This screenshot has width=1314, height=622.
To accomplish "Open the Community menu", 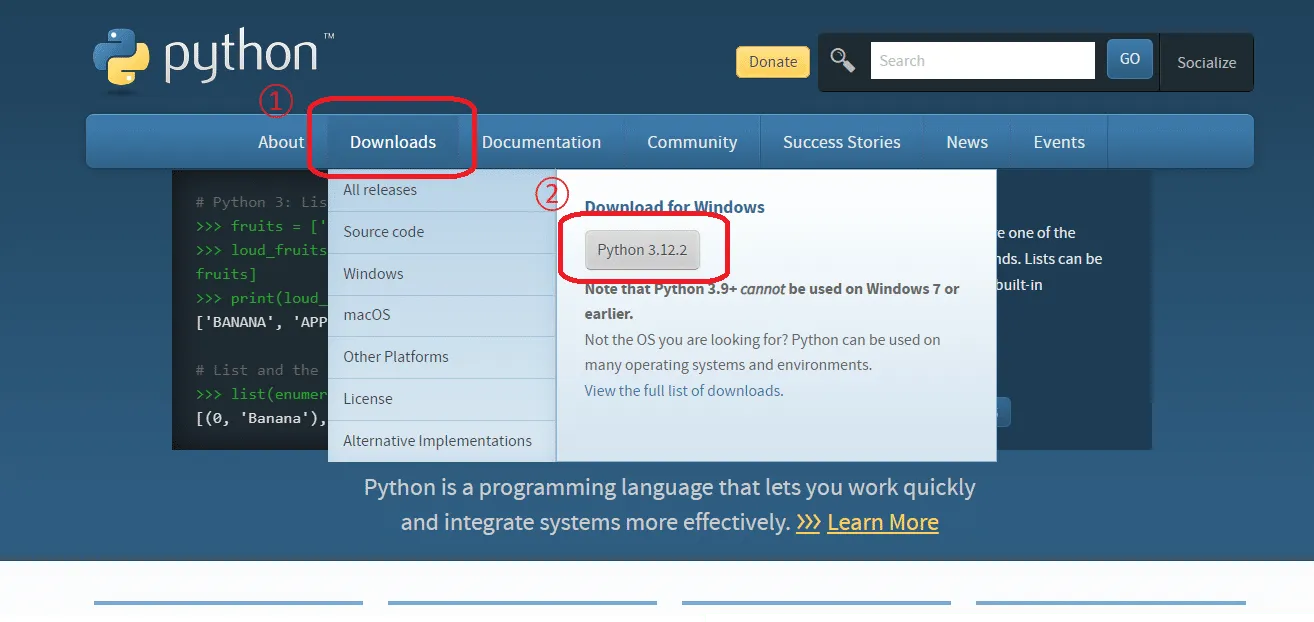I will click(x=692, y=142).
